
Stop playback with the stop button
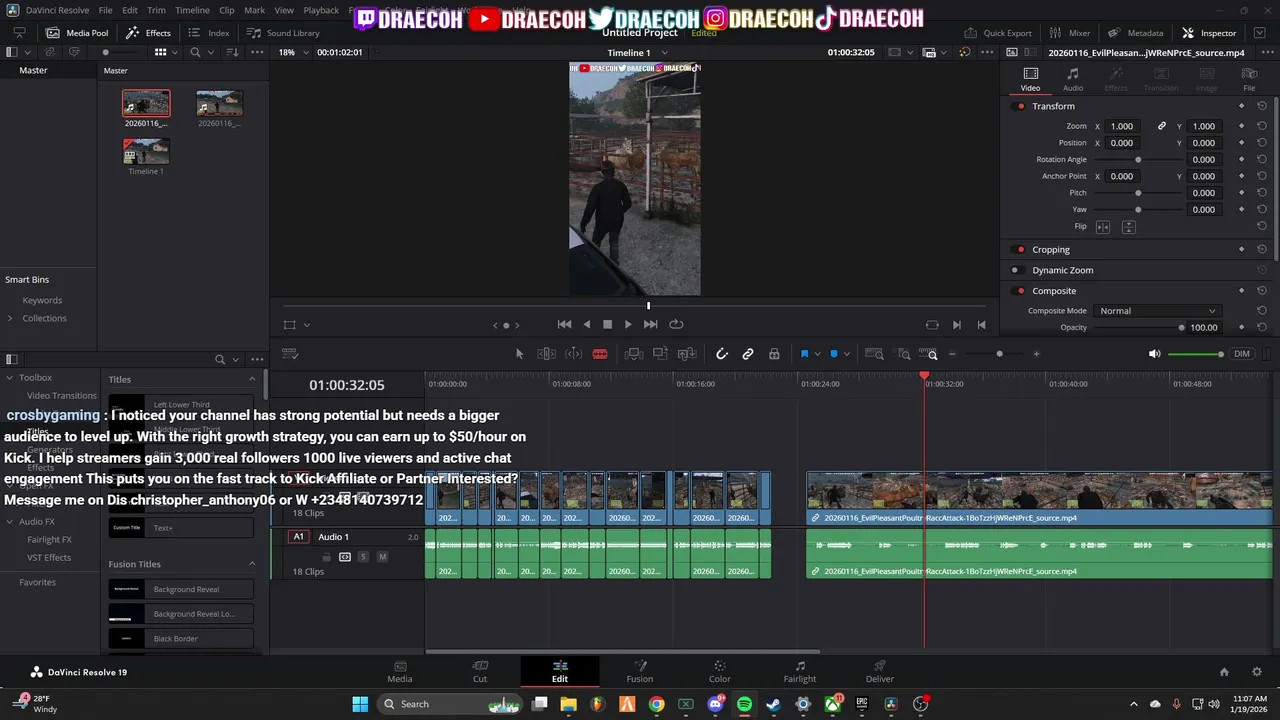607,324
